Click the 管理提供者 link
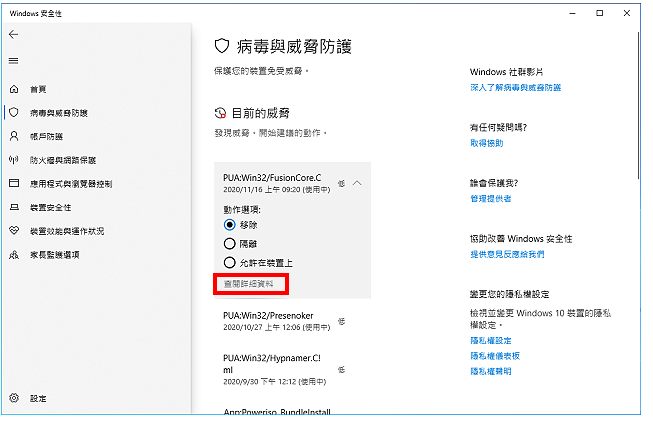 point(491,199)
